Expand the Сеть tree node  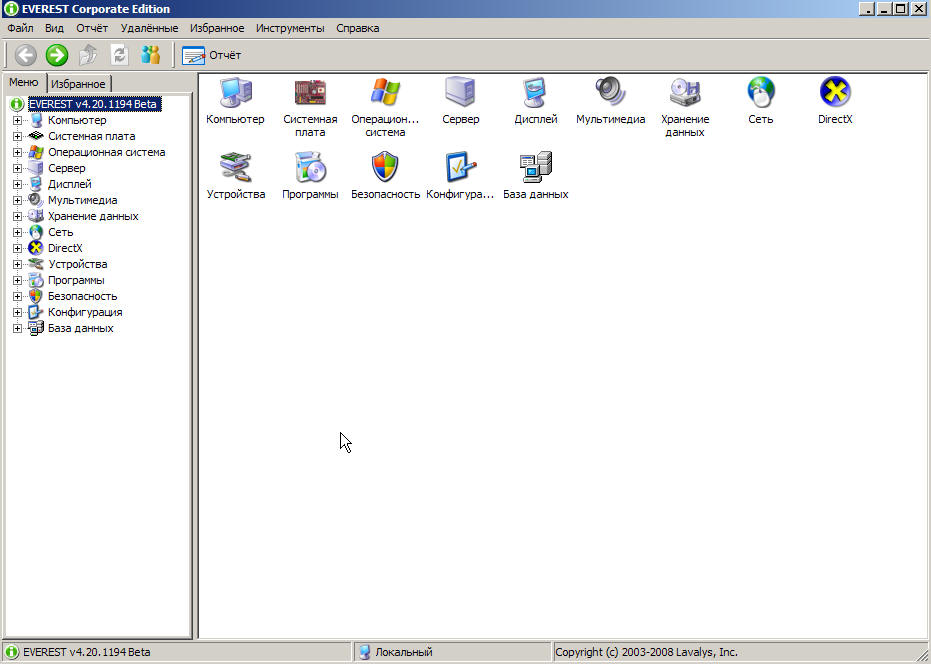pos(17,232)
